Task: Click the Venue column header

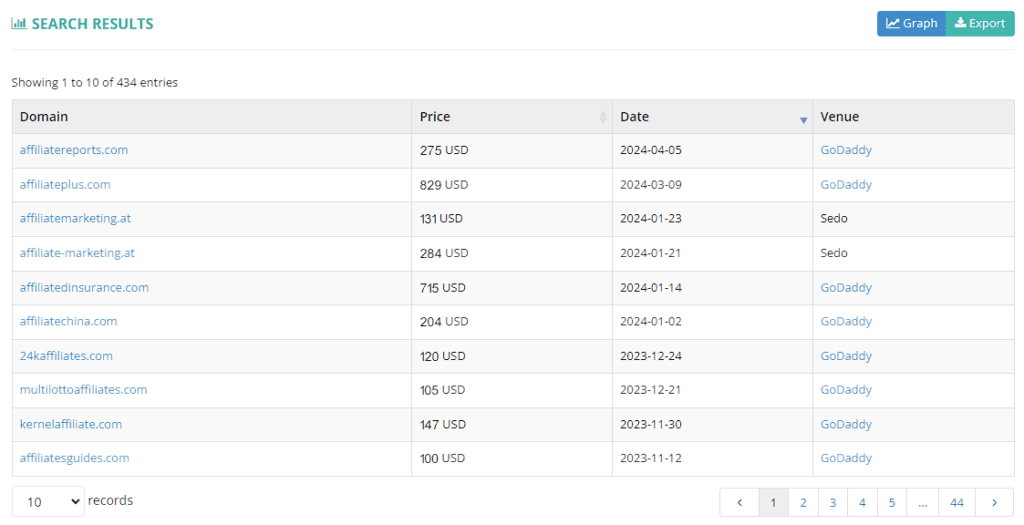Action: coord(914,117)
